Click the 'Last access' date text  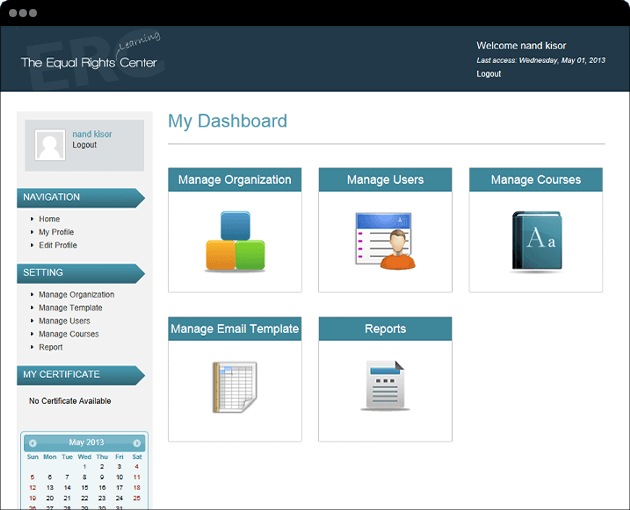tap(541, 60)
